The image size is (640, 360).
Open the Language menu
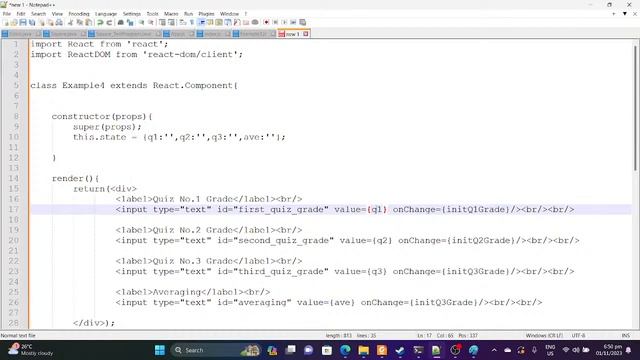coord(106,14)
